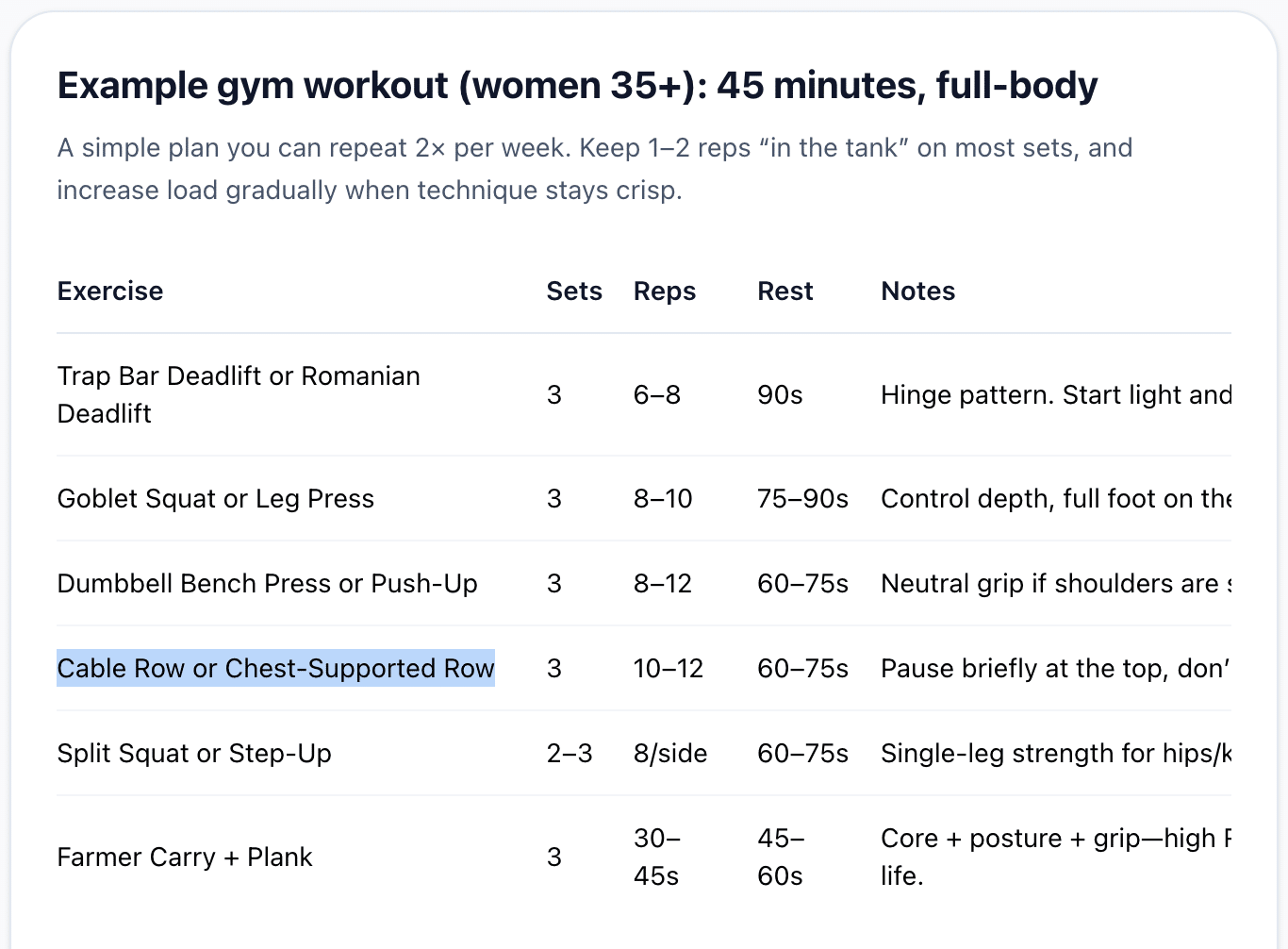Click the 90s rest value
The image size is (1288, 949).
coord(780,394)
